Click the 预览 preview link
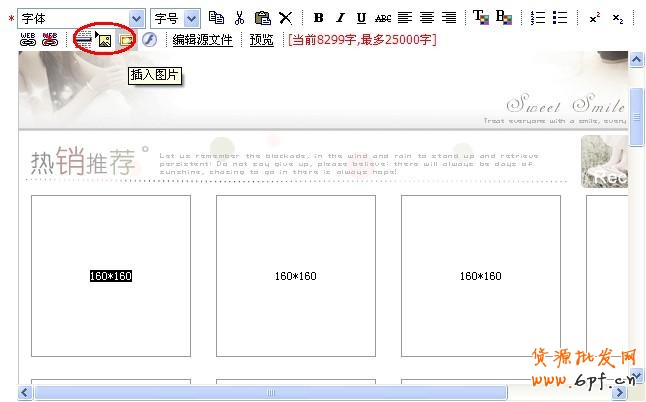 (261, 40)
